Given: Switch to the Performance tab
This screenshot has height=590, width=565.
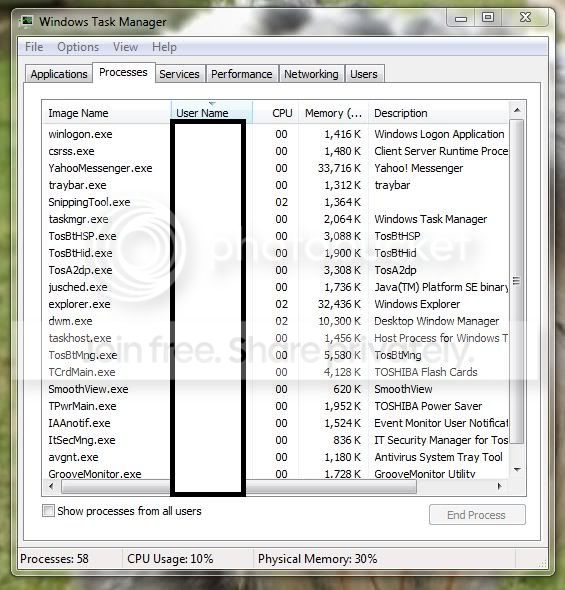Looking at the screenshot, I should pos(241,74).
